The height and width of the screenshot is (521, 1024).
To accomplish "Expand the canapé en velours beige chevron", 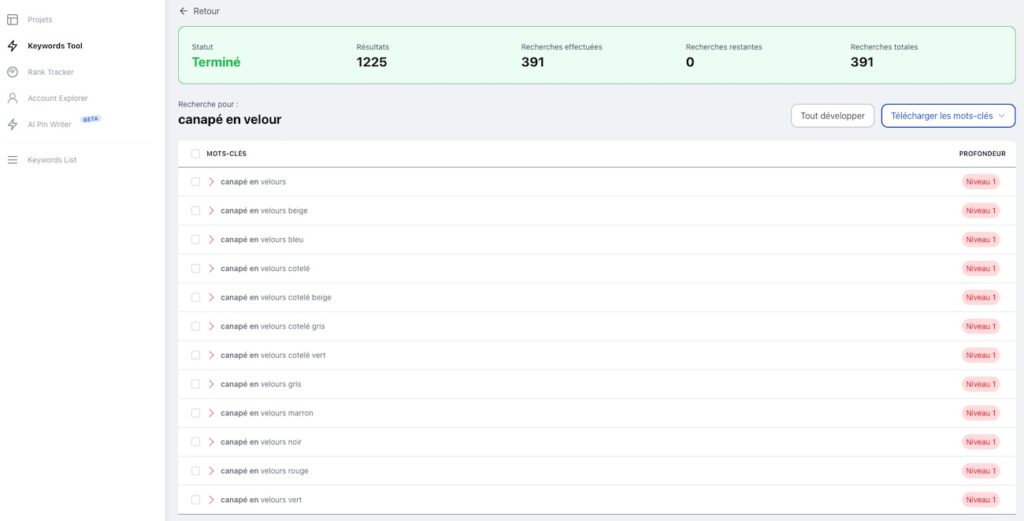I will click(211, 211).
